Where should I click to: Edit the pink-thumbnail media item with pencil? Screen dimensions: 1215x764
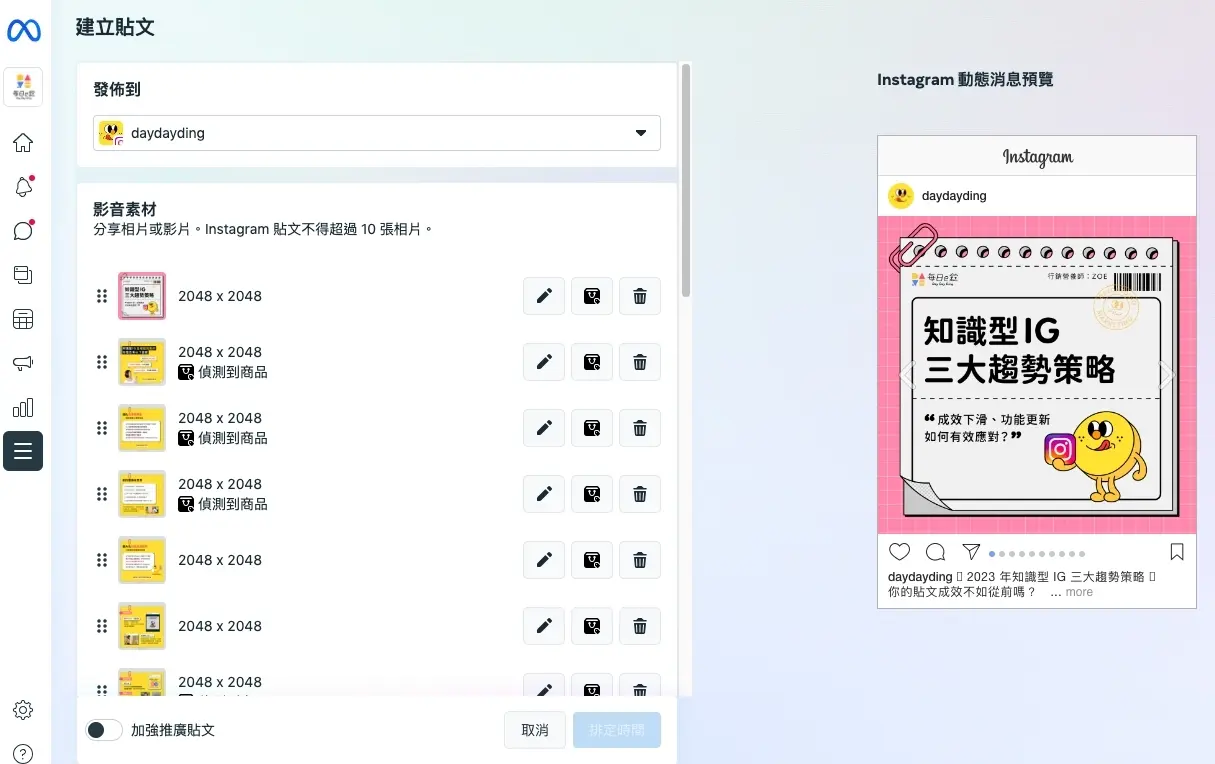click(x=544, y=296)
